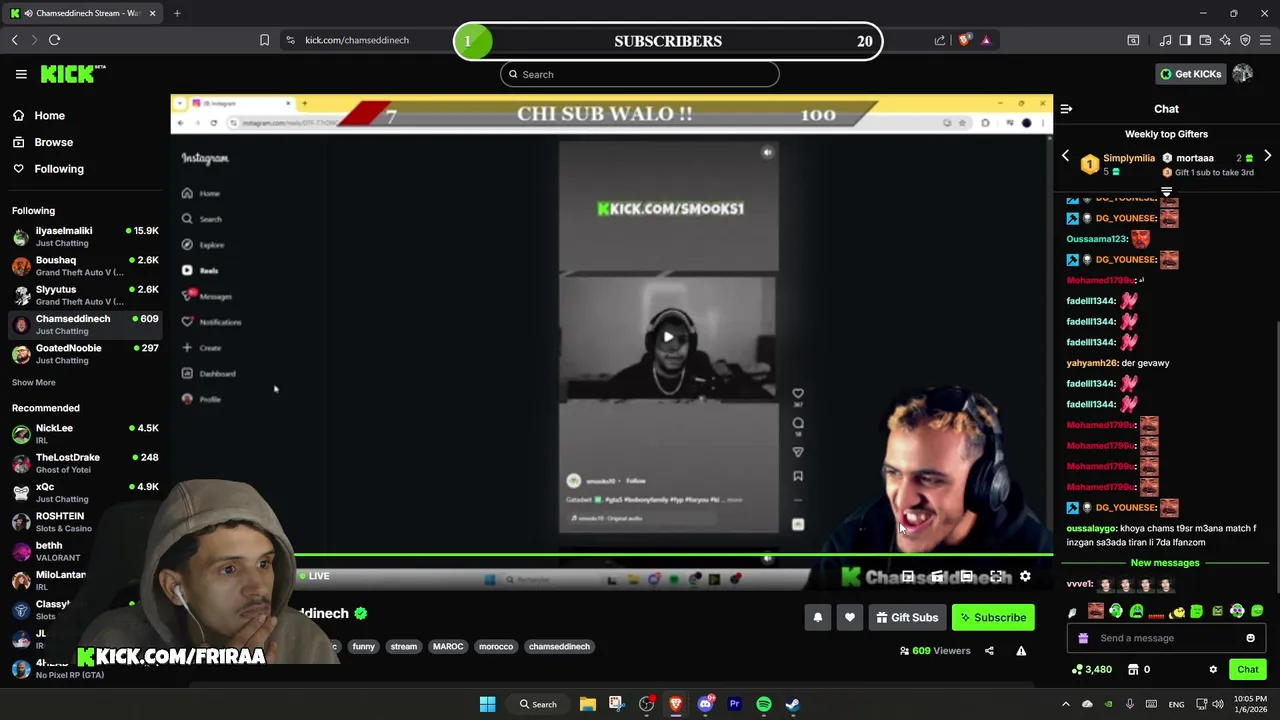
Task: Open xQc recommended channel
Action: [x=85, y=492]
